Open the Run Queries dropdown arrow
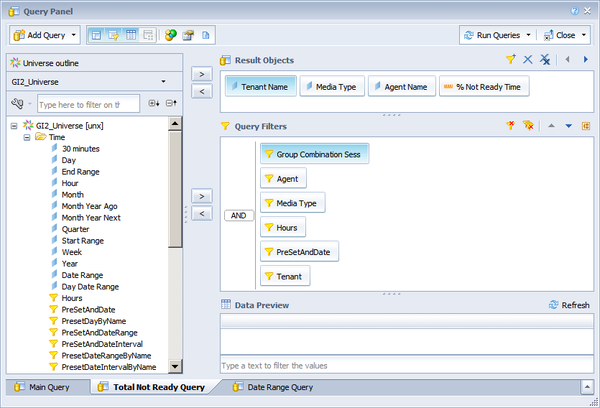 [x=527, y=35]
